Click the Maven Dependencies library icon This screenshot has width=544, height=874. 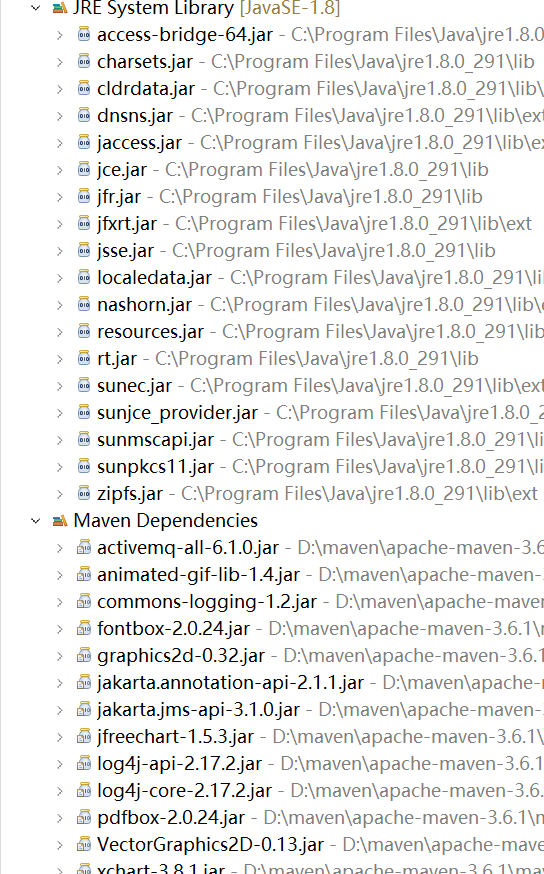(x=59, y=521)
